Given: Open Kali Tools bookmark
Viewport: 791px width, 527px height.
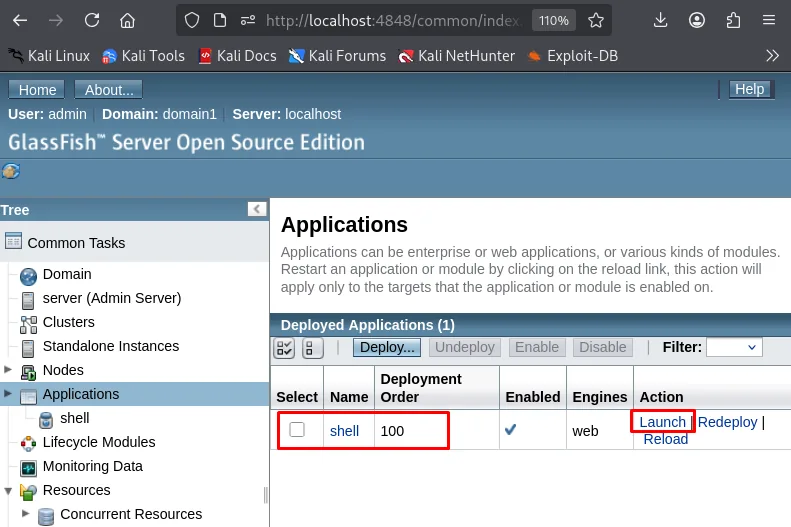Looking at the screenshot, I should point(143,55).
